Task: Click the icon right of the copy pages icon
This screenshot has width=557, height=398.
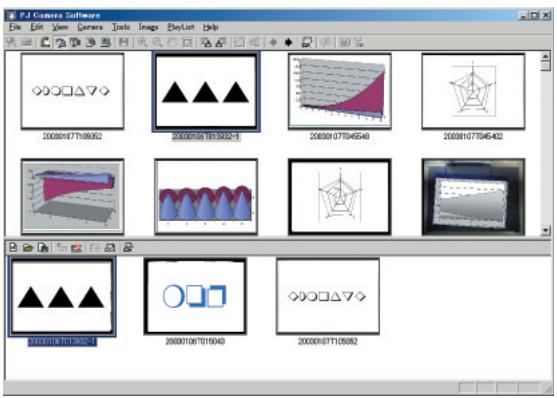Action: tap(221, 43)
